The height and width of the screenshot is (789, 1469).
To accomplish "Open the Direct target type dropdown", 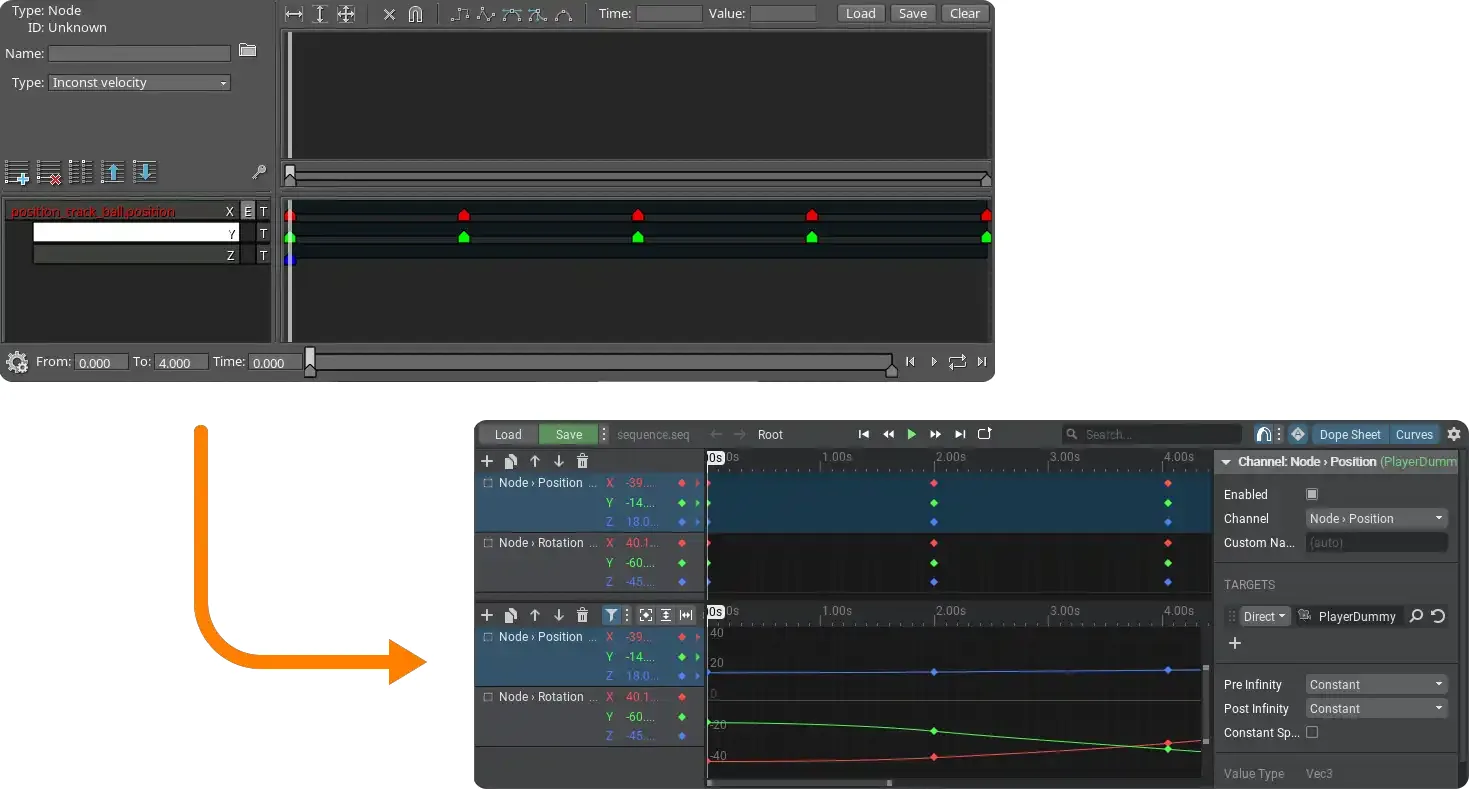I will (x=1265, y=616).
